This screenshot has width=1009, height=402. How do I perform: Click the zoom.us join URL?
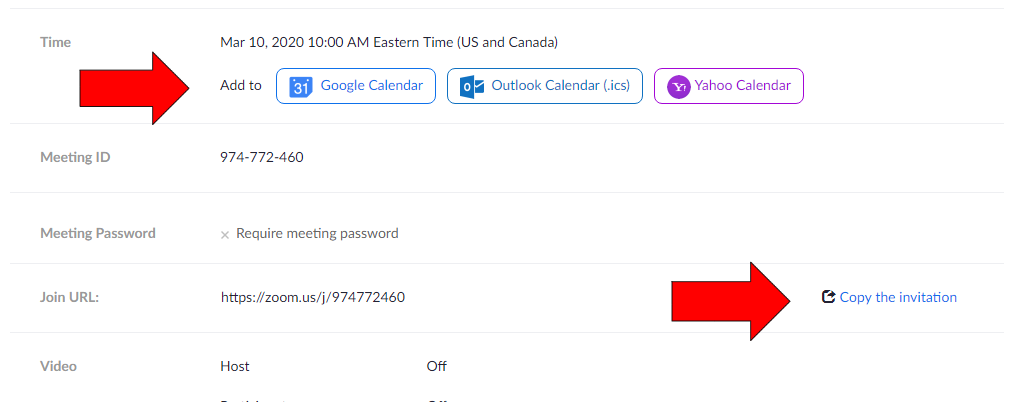tap(312, 297)
